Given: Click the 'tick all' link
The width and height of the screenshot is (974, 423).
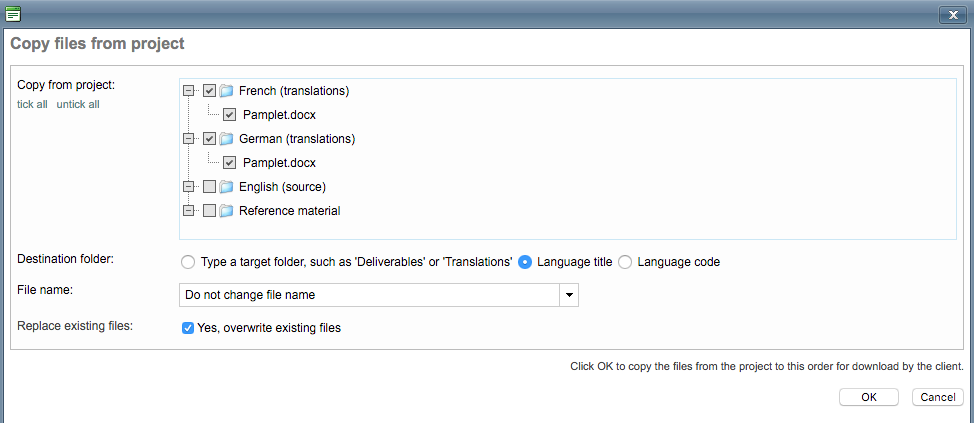Looking at the screenshot, I should (x=32, y=105).
